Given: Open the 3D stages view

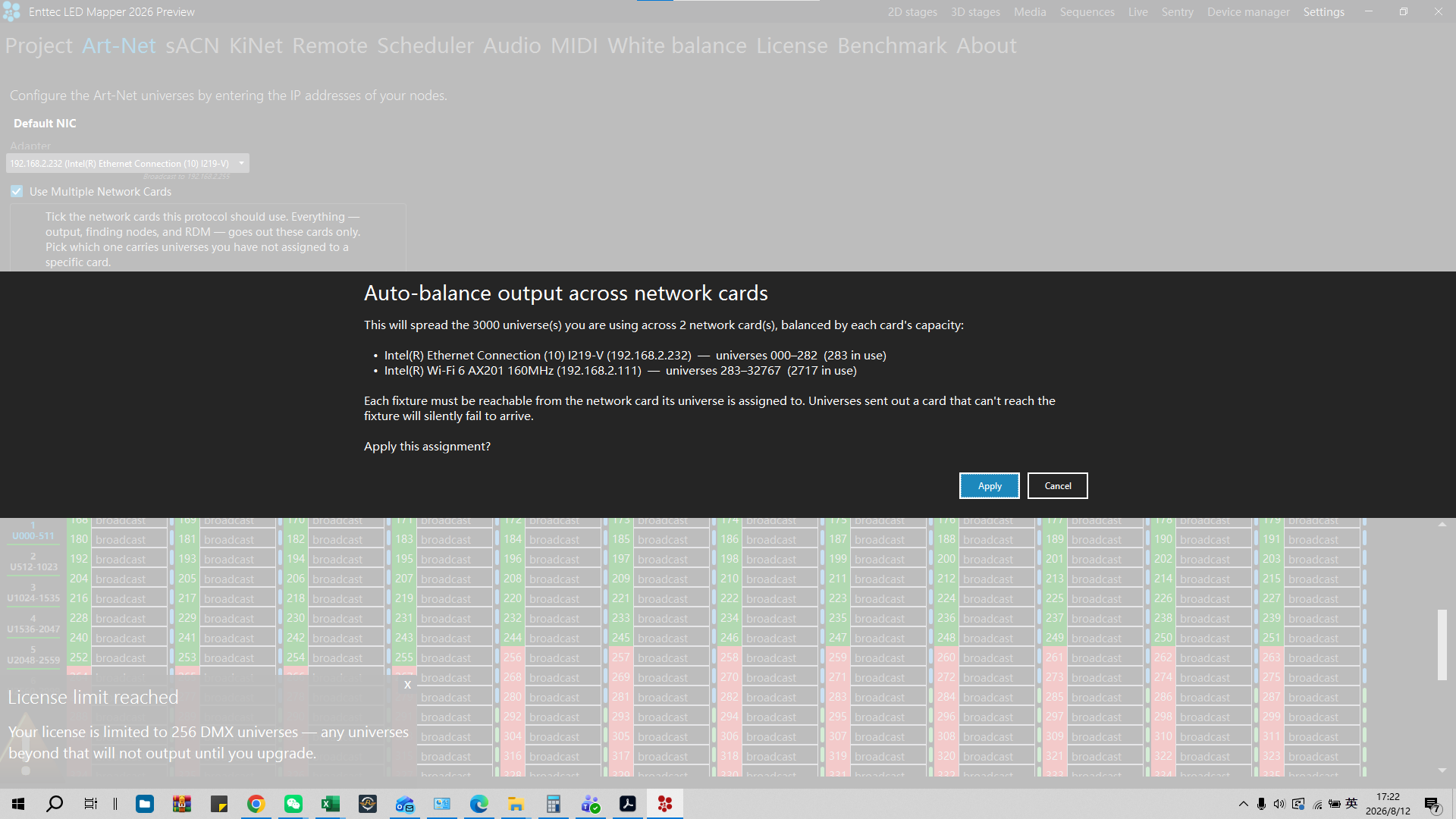Looking at the screenshot, I should 975,12.
